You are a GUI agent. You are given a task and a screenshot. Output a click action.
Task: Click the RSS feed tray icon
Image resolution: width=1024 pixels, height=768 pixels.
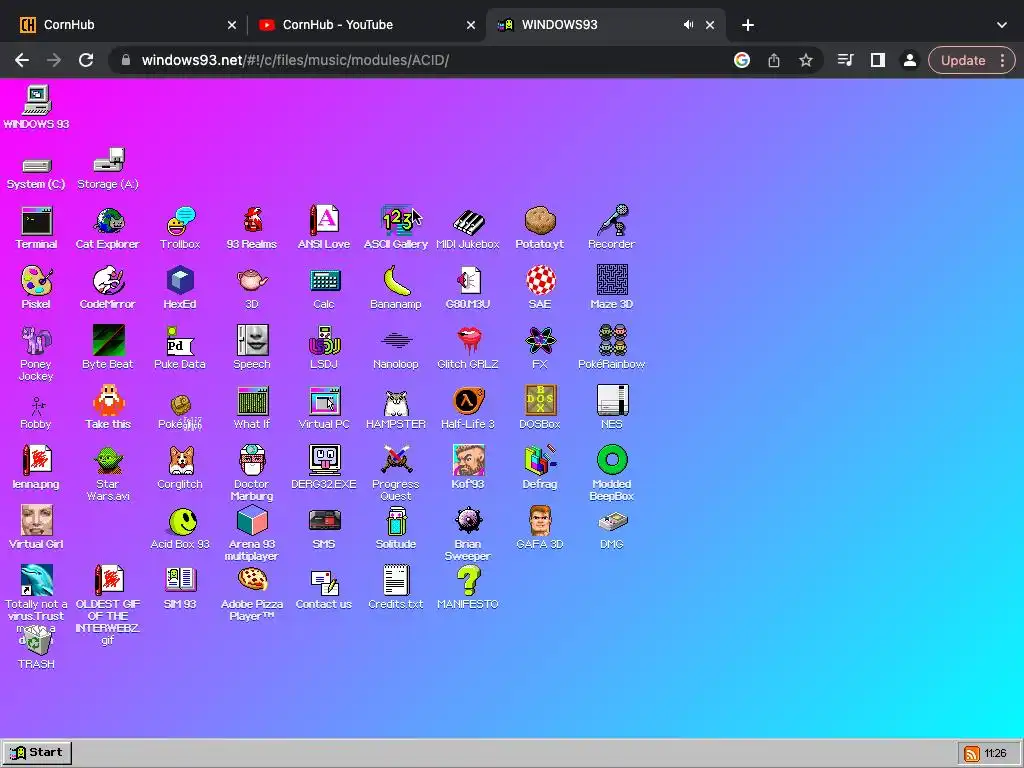tap(972, 754)
